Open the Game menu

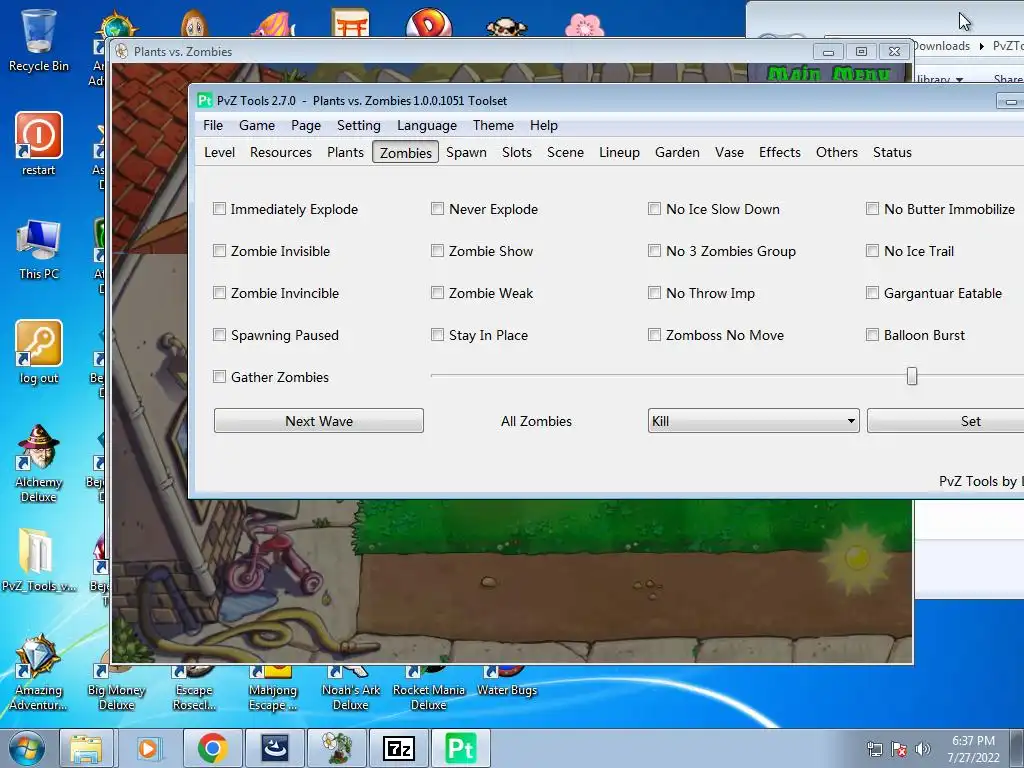[x=257, y=125]
